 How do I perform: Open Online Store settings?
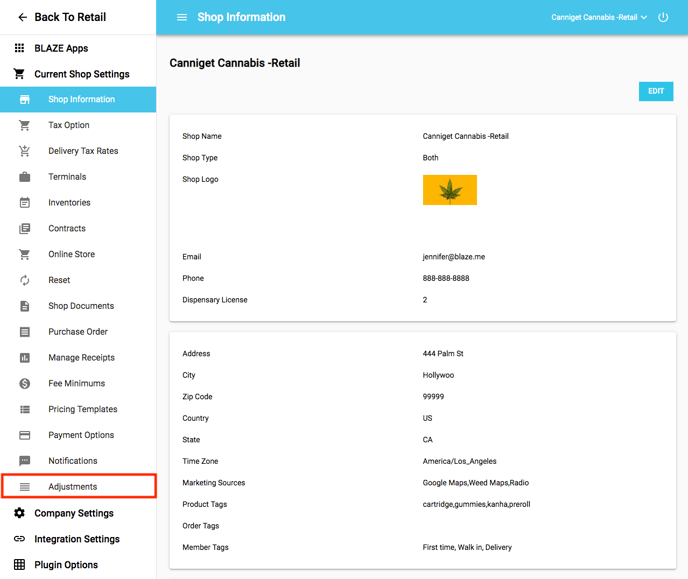[x=78, y=254]
